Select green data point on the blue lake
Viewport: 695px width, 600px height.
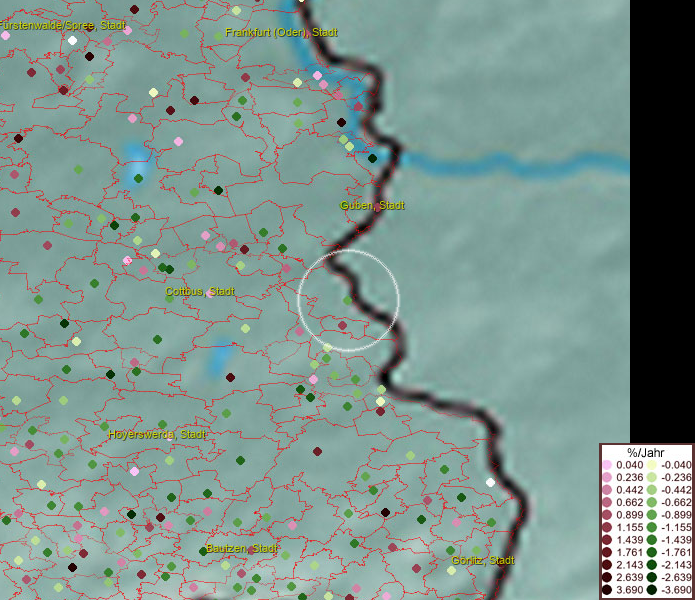tap(138, 179)
